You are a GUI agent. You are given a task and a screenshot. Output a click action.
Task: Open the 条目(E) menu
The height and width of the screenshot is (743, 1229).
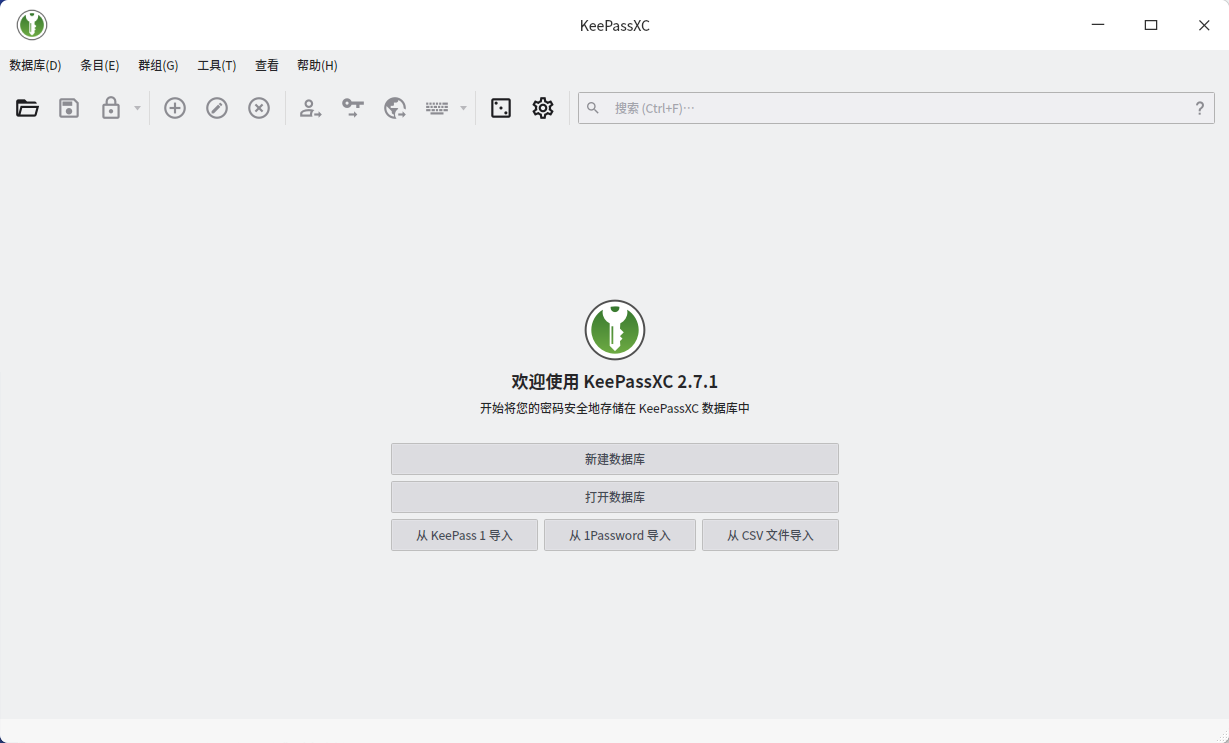[x=99, y=66]
